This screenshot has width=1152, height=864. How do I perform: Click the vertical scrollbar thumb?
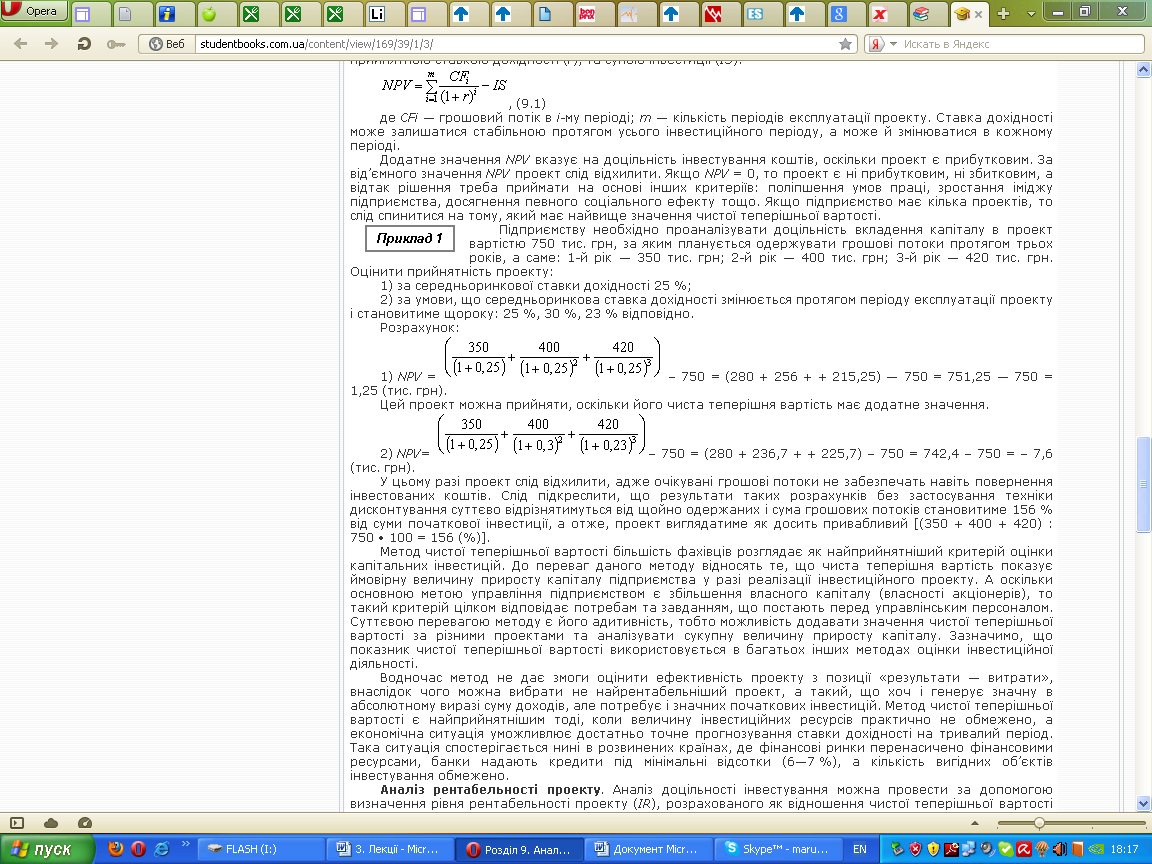pos(1142,485)
